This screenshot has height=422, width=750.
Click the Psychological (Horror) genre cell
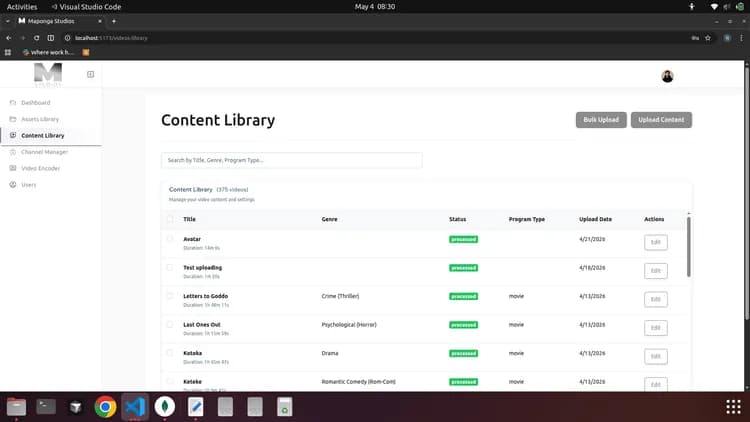pos(349,325)
